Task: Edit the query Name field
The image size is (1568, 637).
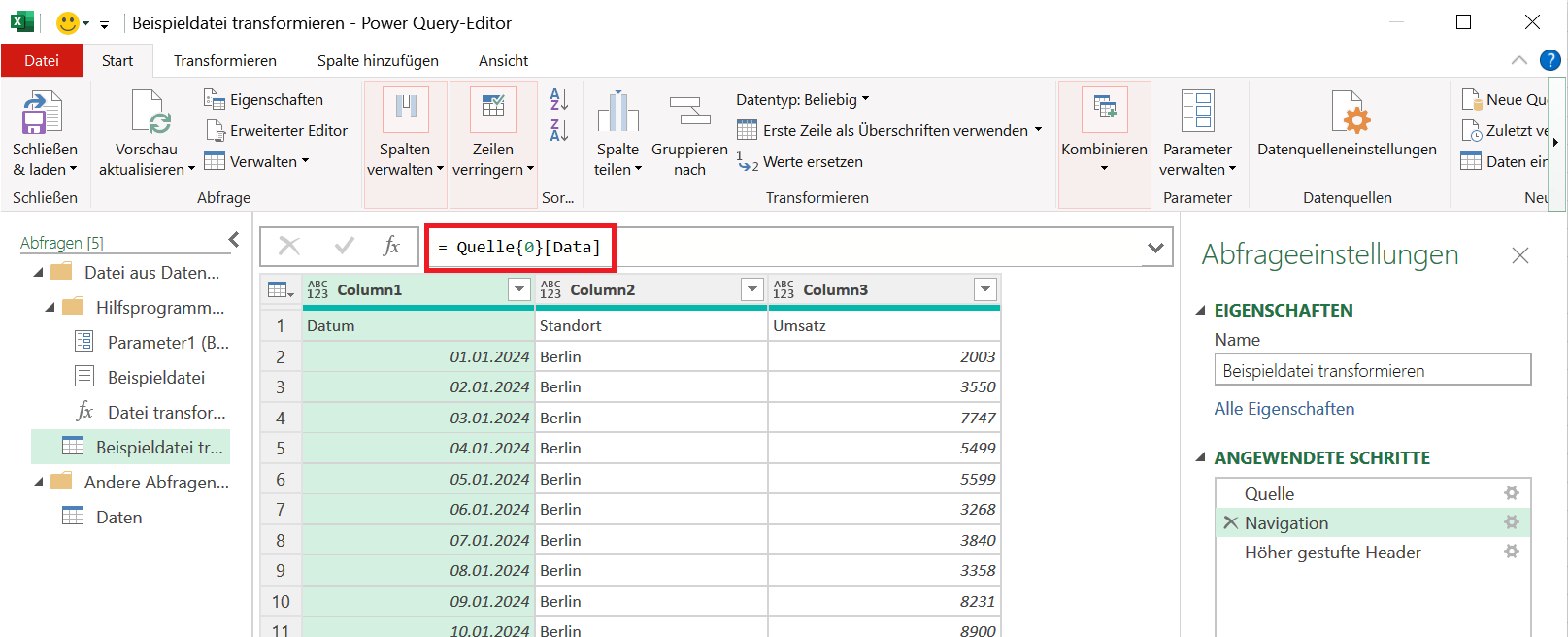Action: click(1372, 370)
